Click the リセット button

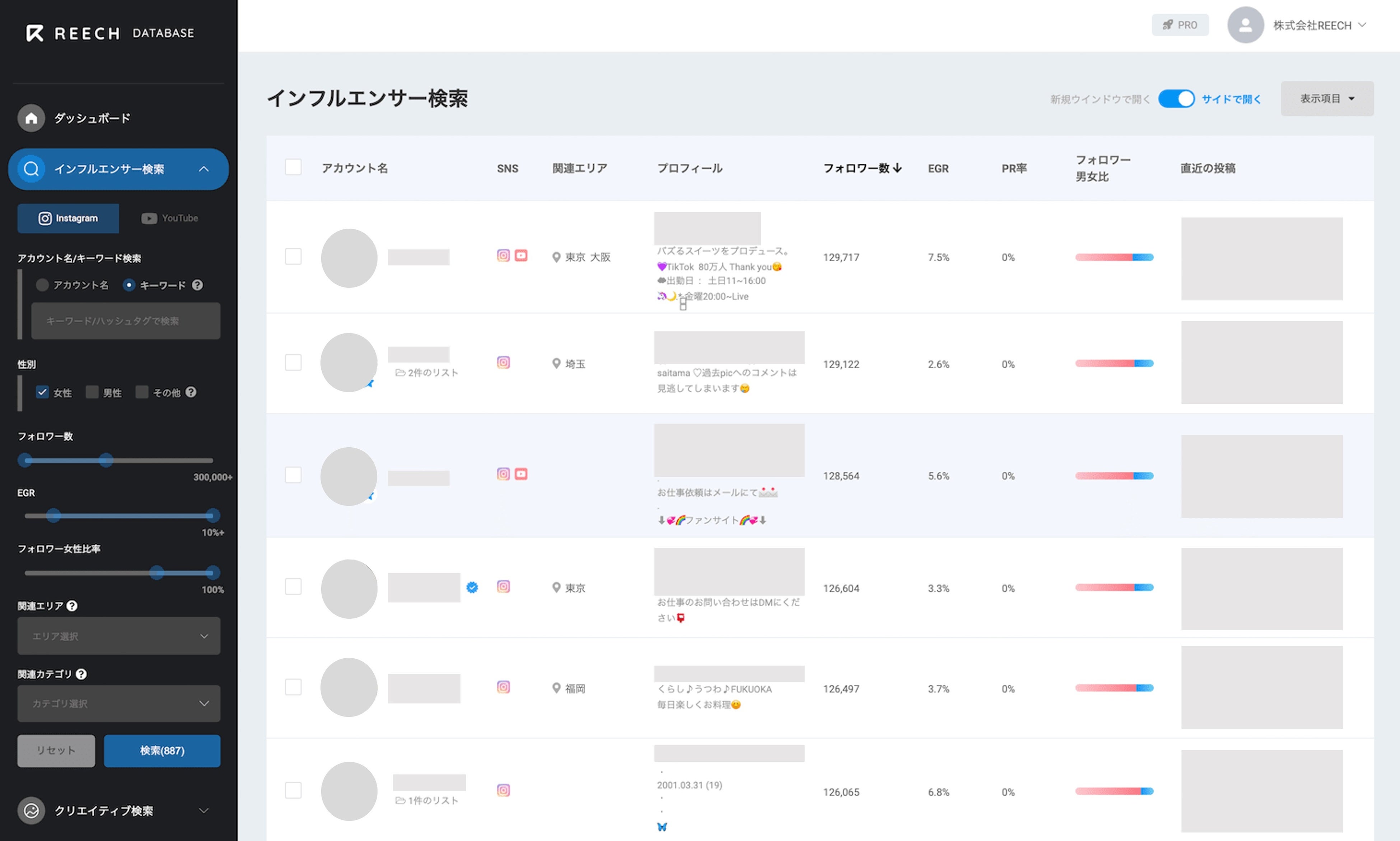click(x=56, y=750)
